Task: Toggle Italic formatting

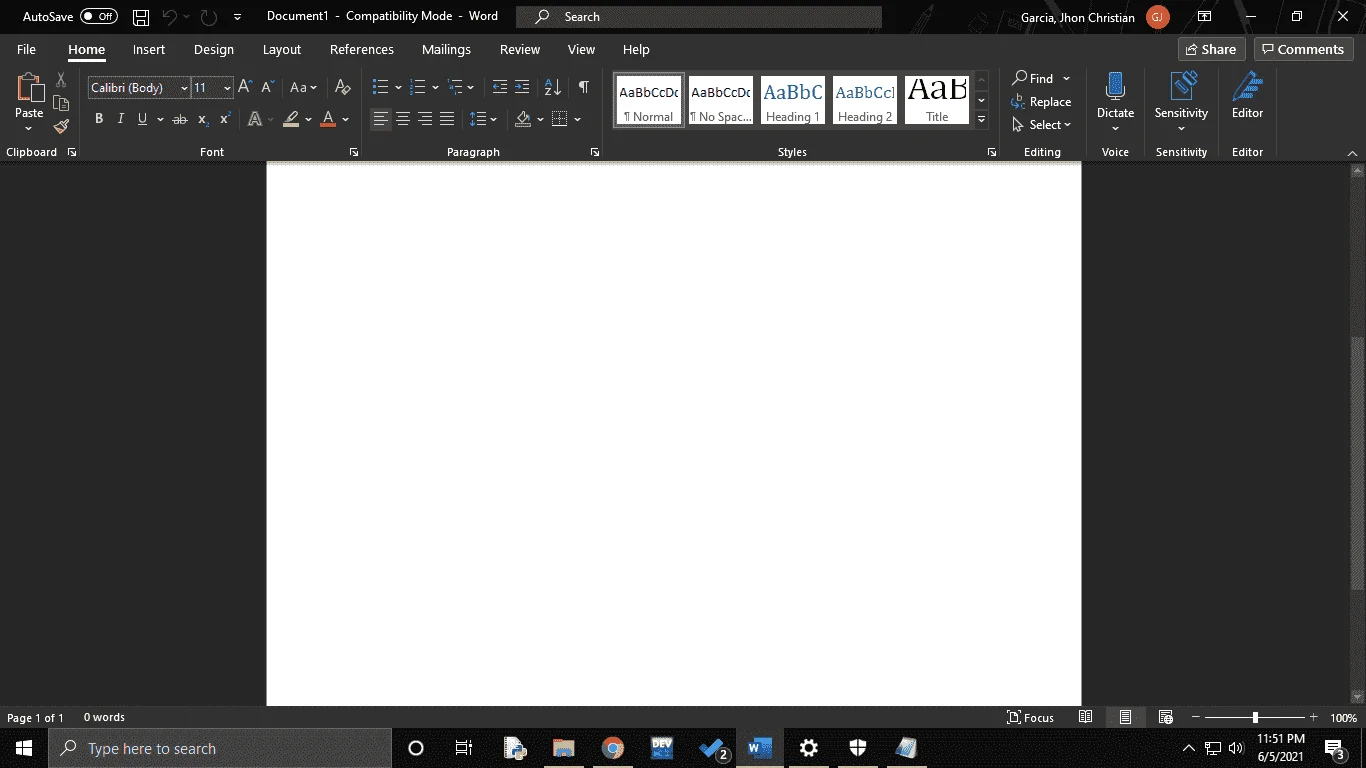Action: pyautogui.click(x=121, y=119)
